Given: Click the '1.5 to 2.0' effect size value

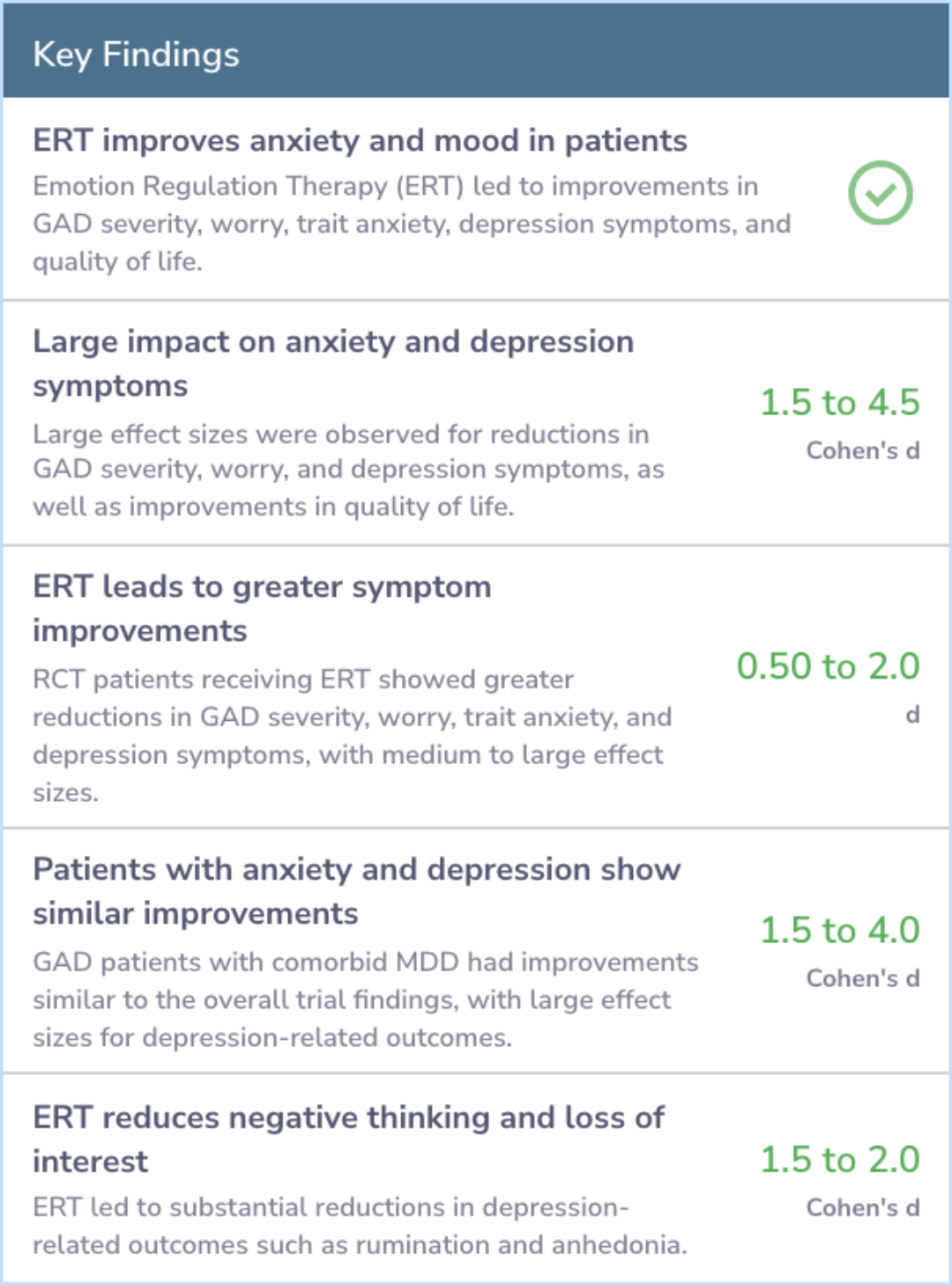Looking at the screenshot, I should (840, 1160).
